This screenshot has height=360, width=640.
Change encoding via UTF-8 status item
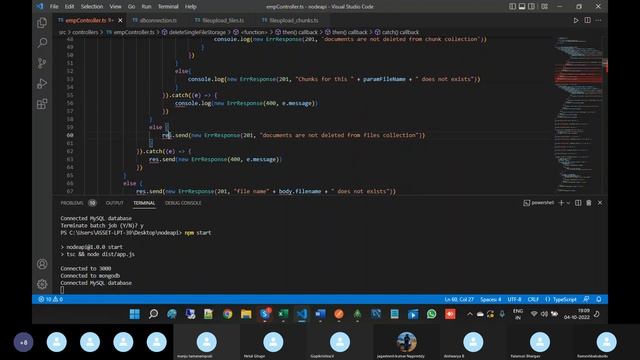[514, 299]
